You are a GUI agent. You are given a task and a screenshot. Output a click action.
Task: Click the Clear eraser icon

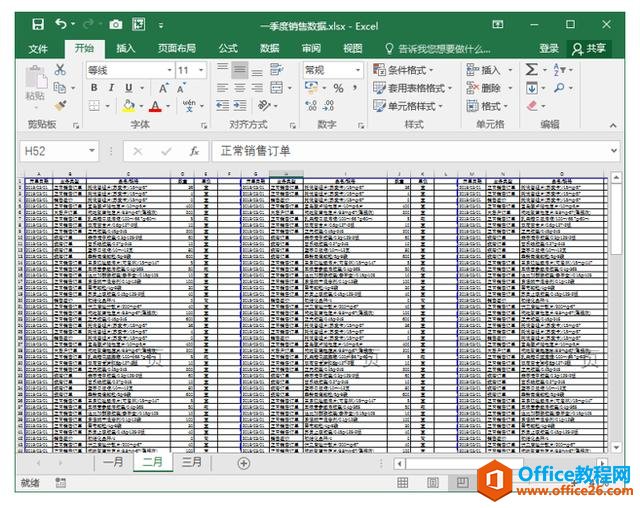[532, 106]
